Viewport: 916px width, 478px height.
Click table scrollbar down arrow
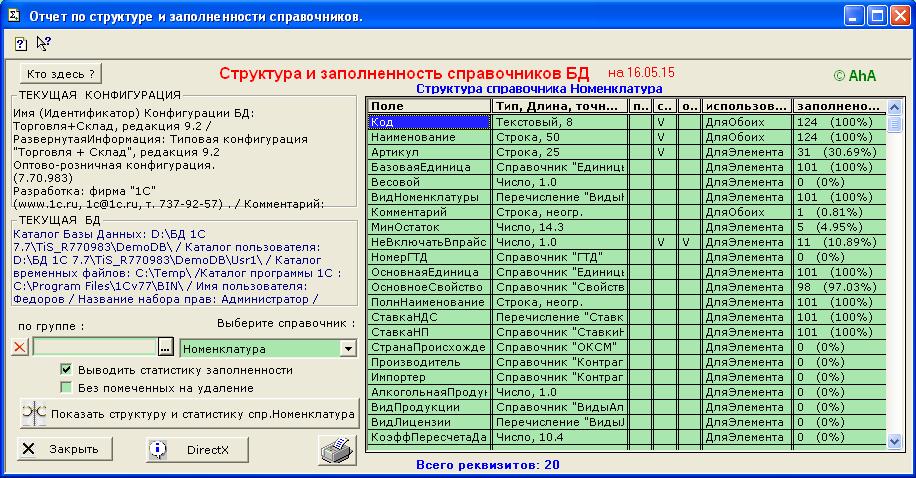point(894,442)
